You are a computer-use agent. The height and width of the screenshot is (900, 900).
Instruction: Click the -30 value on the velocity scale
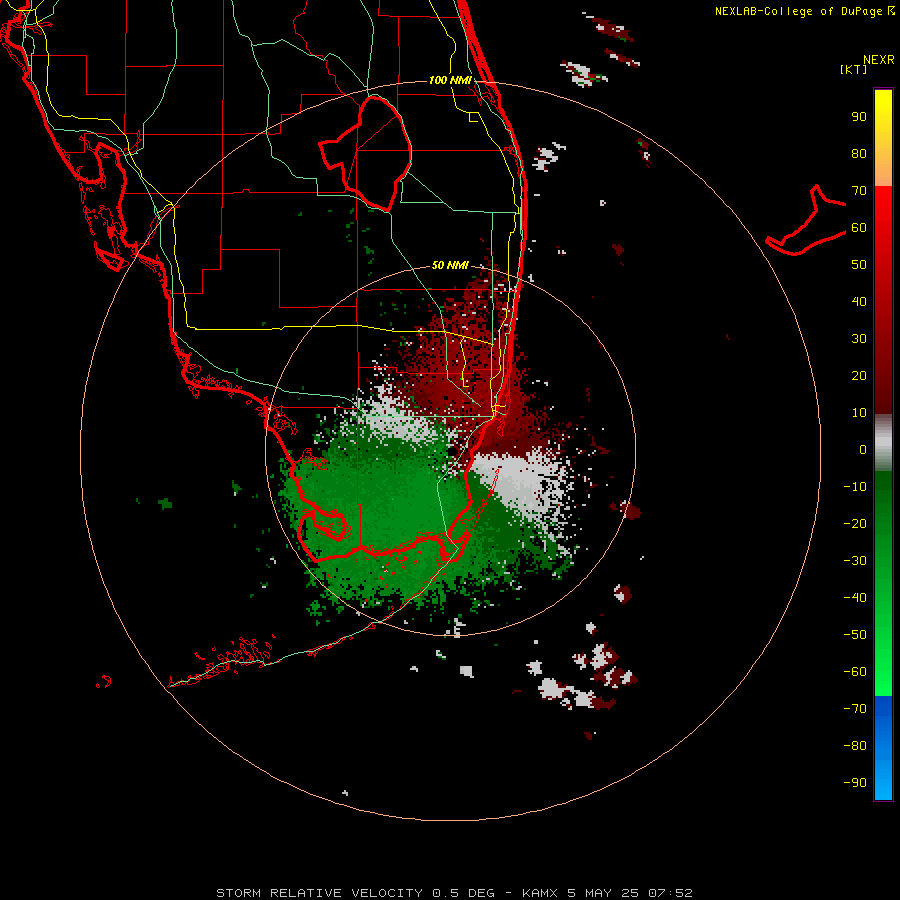coord(855,561)
